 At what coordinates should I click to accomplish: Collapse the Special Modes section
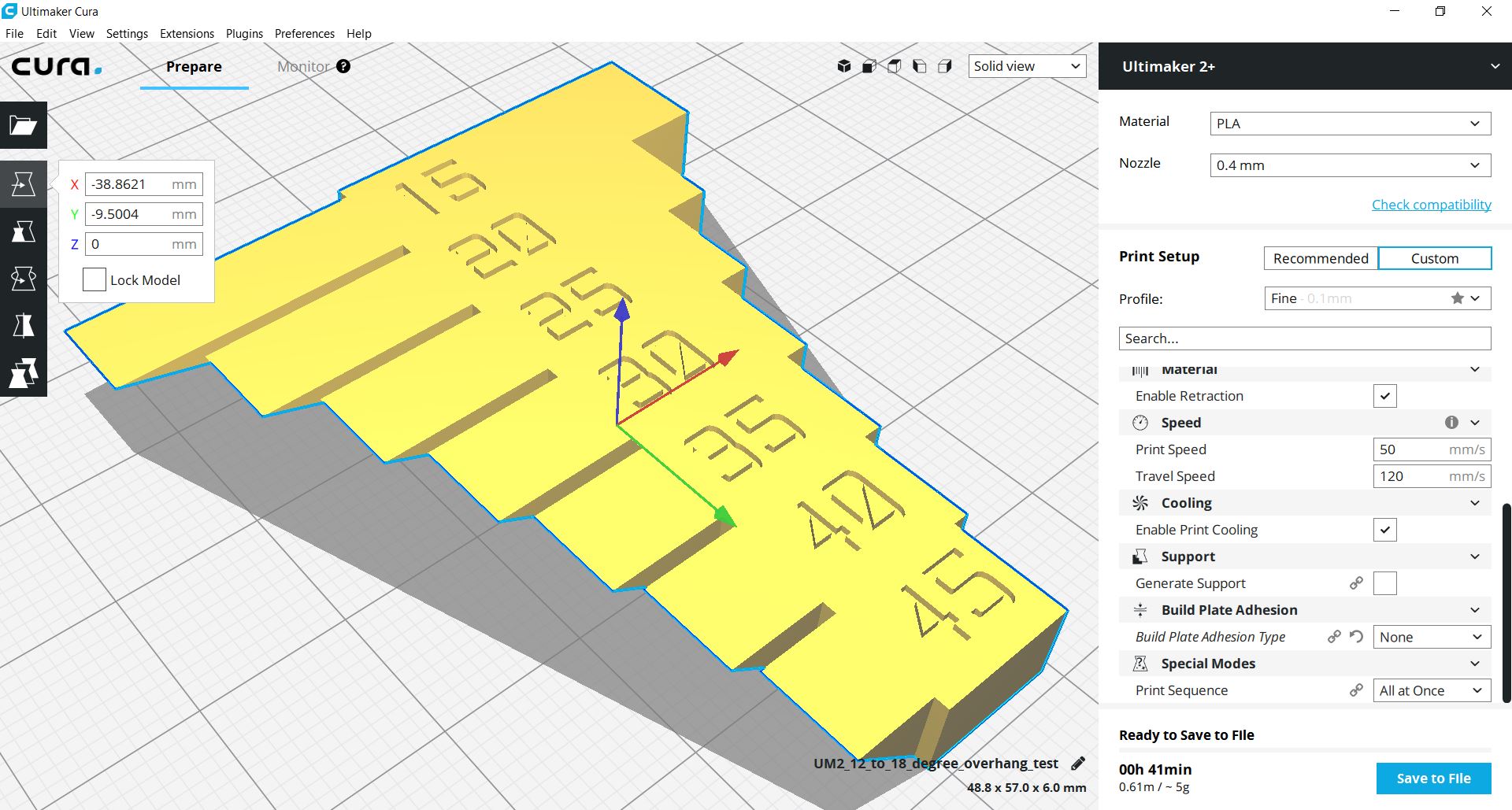(1475, 664)
